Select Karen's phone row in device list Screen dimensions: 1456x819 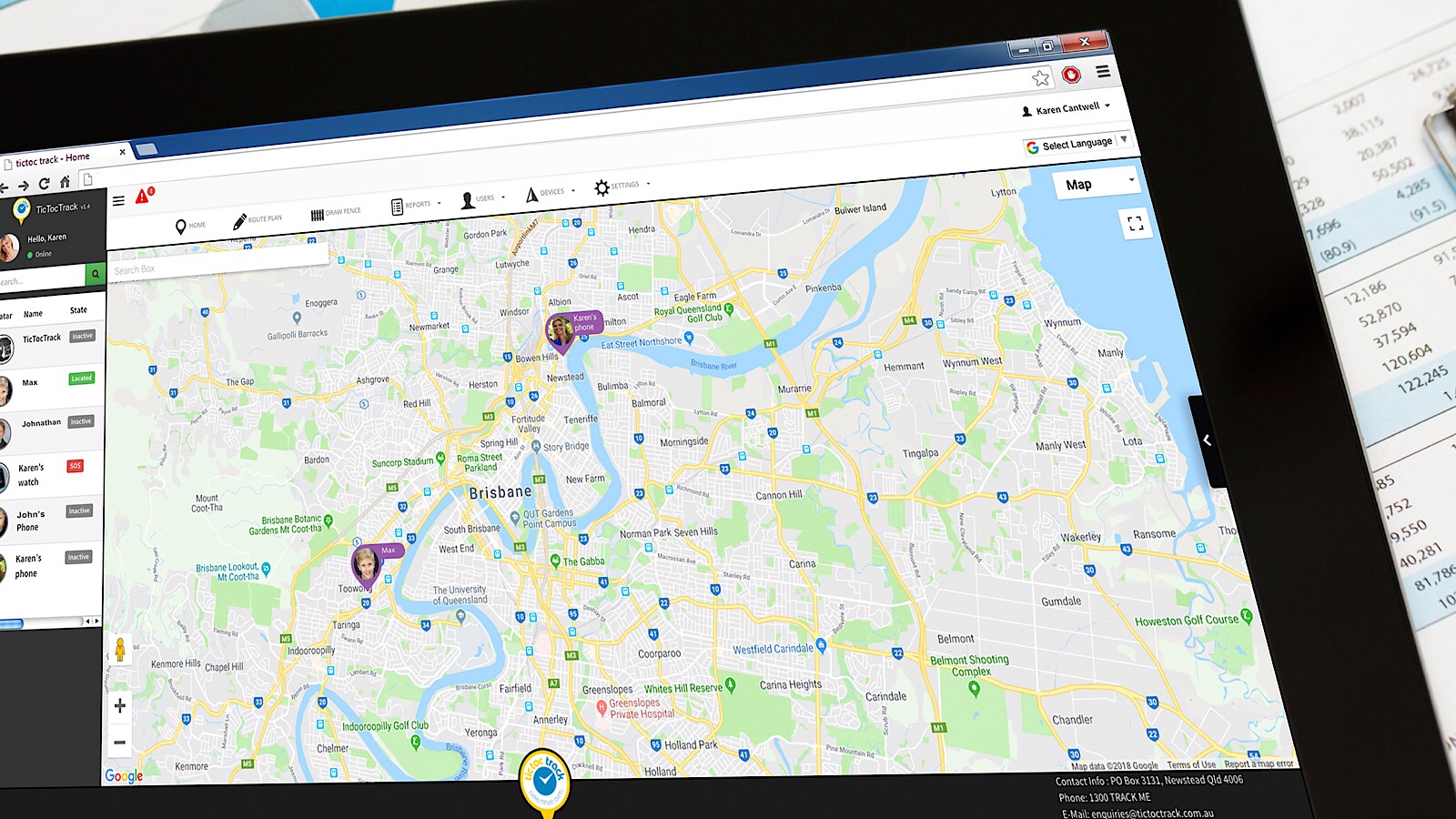51,565
